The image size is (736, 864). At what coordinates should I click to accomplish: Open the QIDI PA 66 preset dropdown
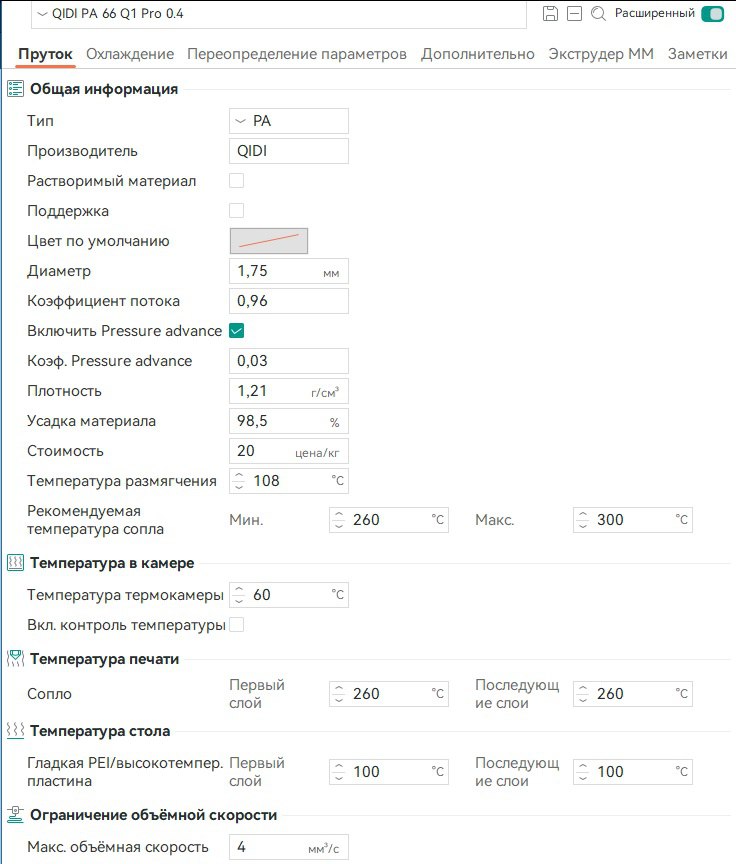(278, 14)
